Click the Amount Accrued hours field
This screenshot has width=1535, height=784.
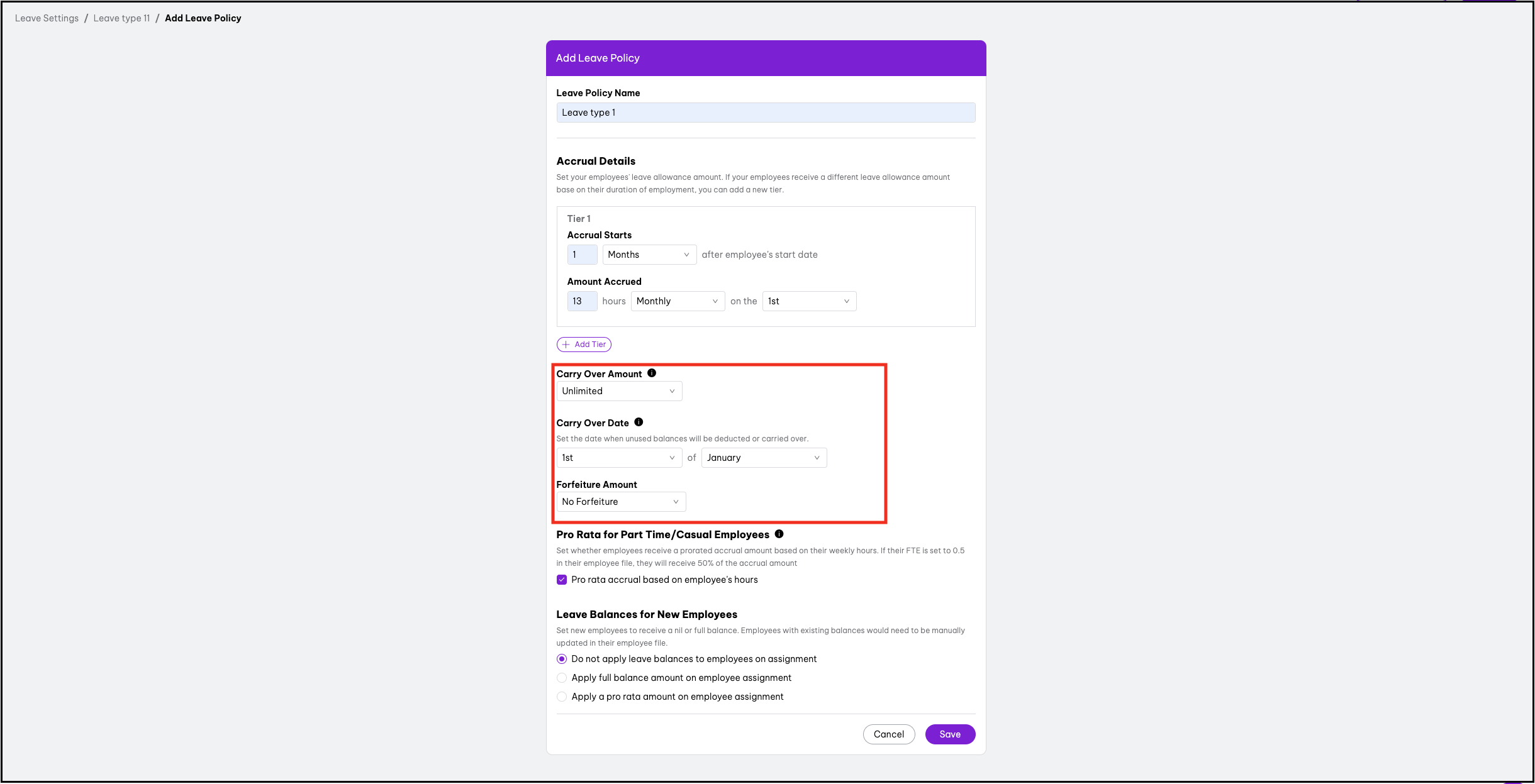[x=582, y=301]
